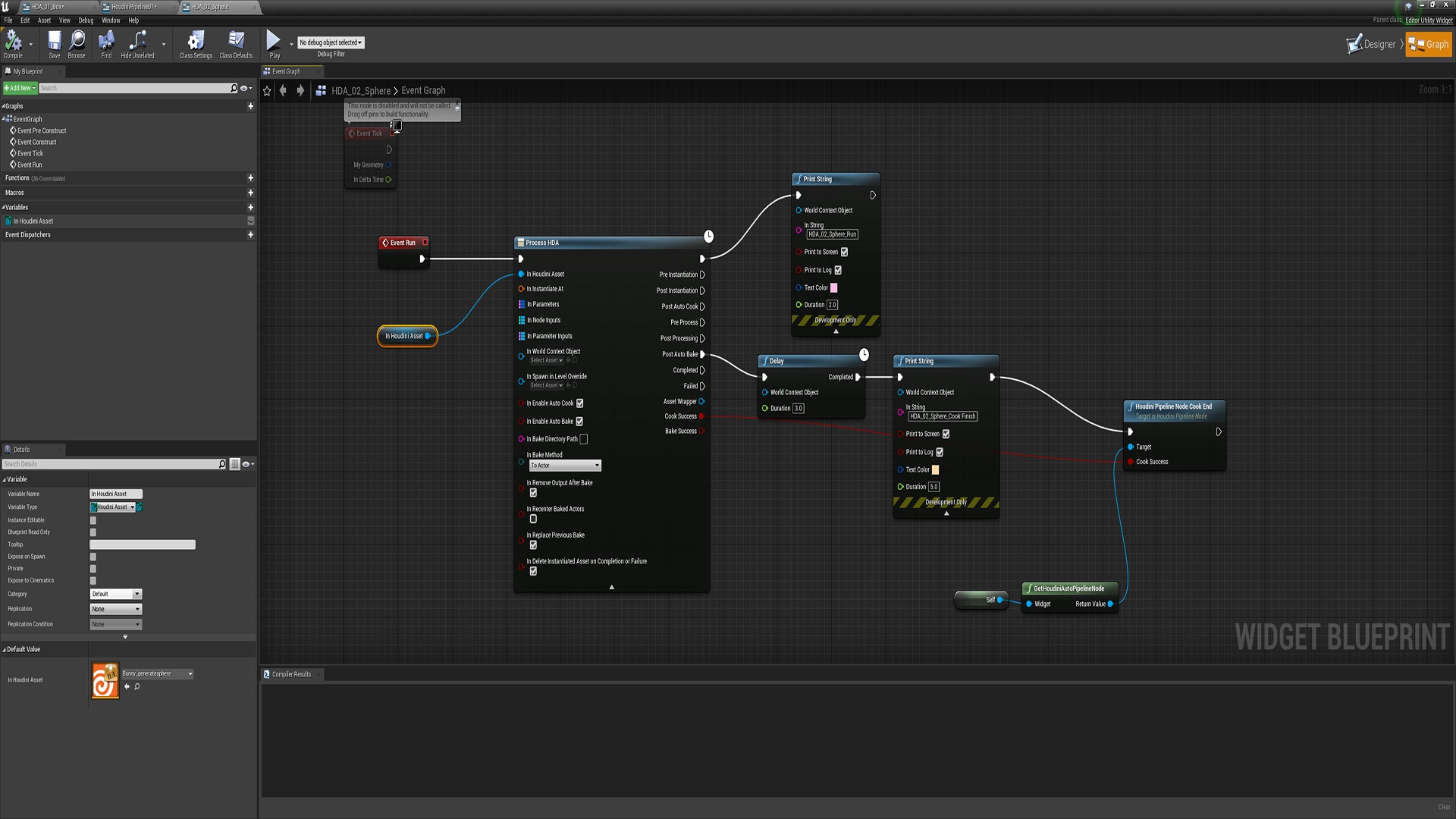1456x819 pixels.
Task: Open the debug object selector dropdown
Action: click(331, 42)
